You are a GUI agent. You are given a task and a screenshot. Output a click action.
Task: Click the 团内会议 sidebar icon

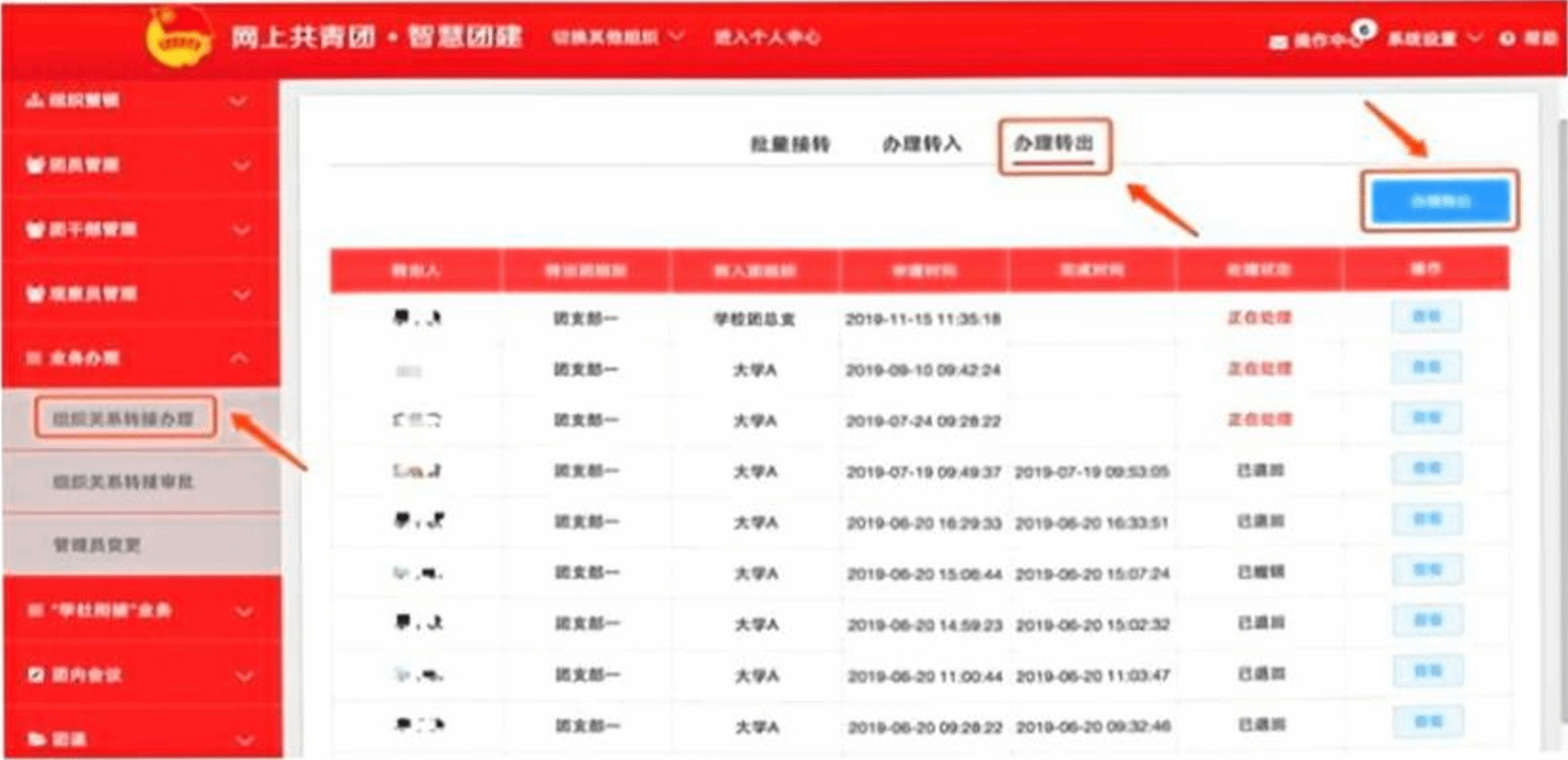[x=35, y=675]
